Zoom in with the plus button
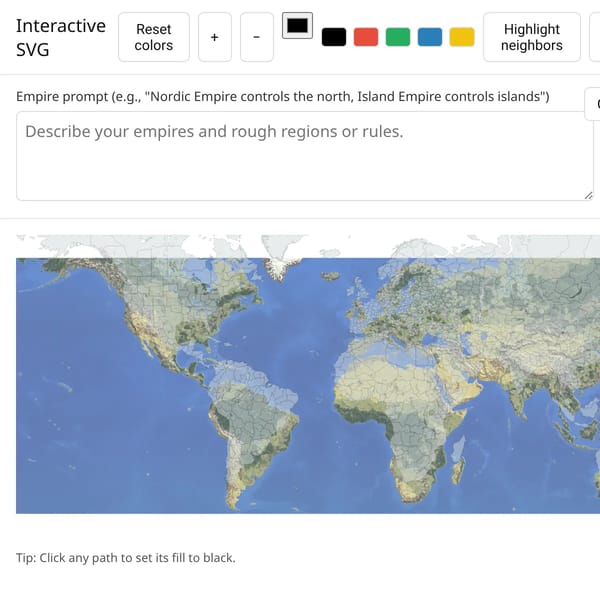Screen dimensions: 600x600 pyautogui.click(x=215, y=37)
